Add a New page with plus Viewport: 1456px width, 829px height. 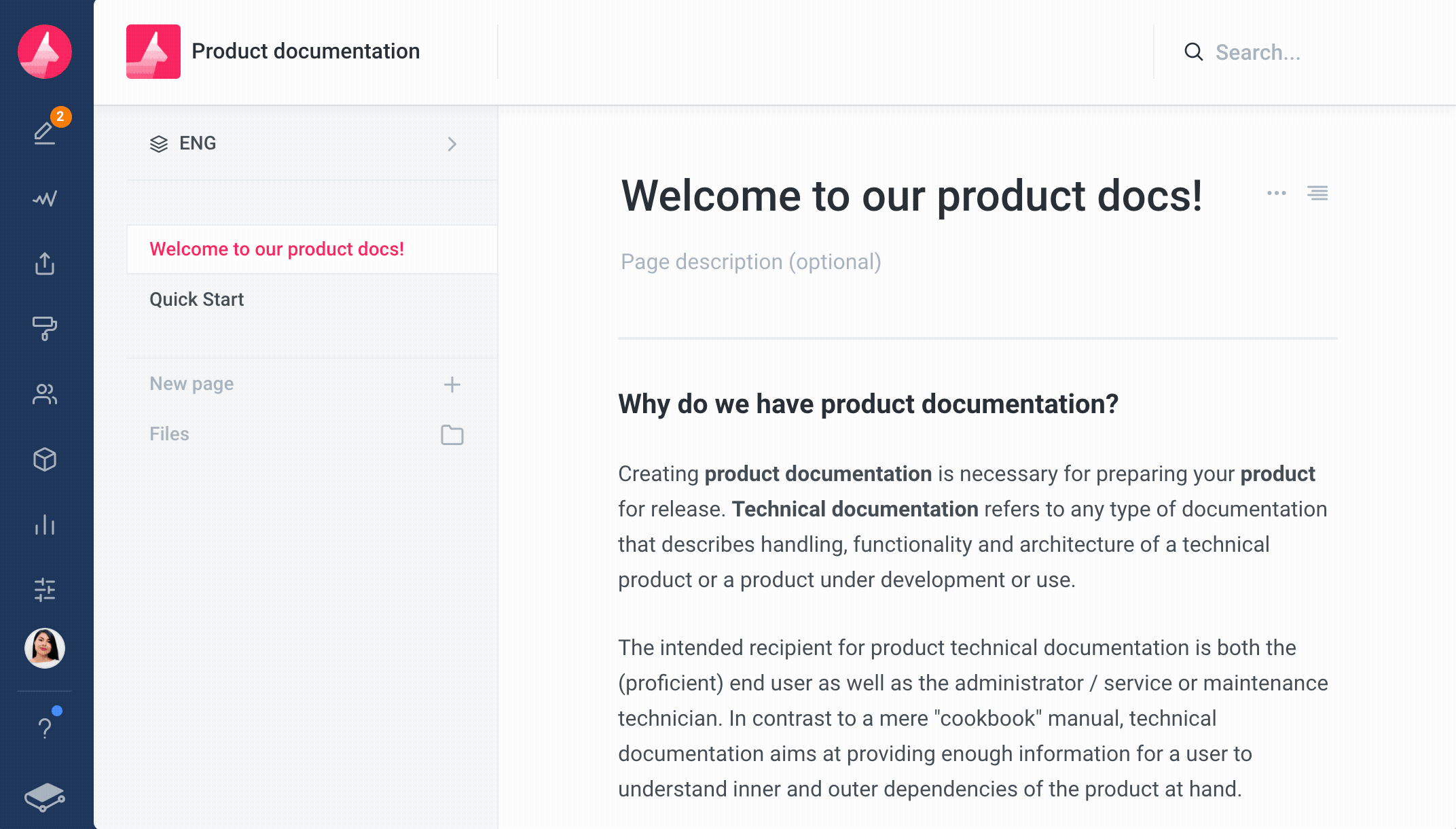(452, 385)
